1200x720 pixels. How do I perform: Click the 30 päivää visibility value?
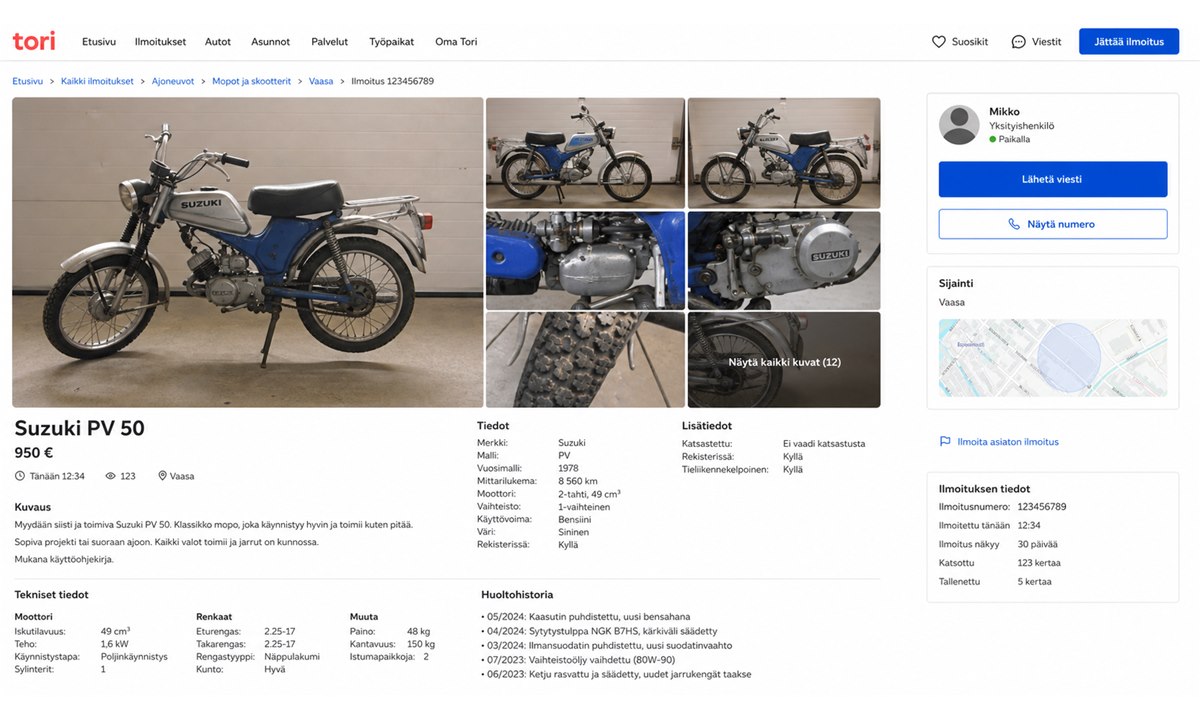tap(1037, 544)
